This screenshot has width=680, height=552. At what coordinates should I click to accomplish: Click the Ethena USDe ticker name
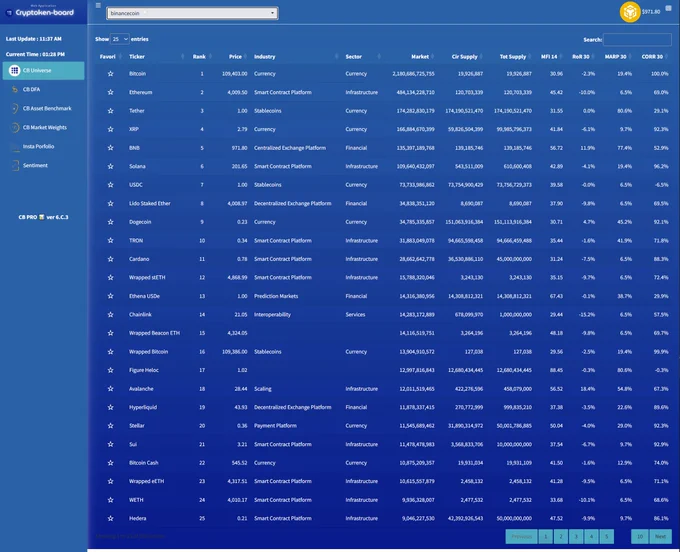[144, 296]
